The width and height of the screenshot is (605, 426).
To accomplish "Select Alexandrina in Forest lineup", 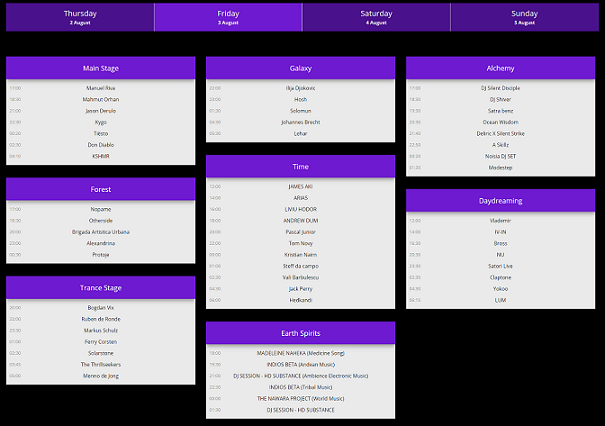I will coord(101,243).
